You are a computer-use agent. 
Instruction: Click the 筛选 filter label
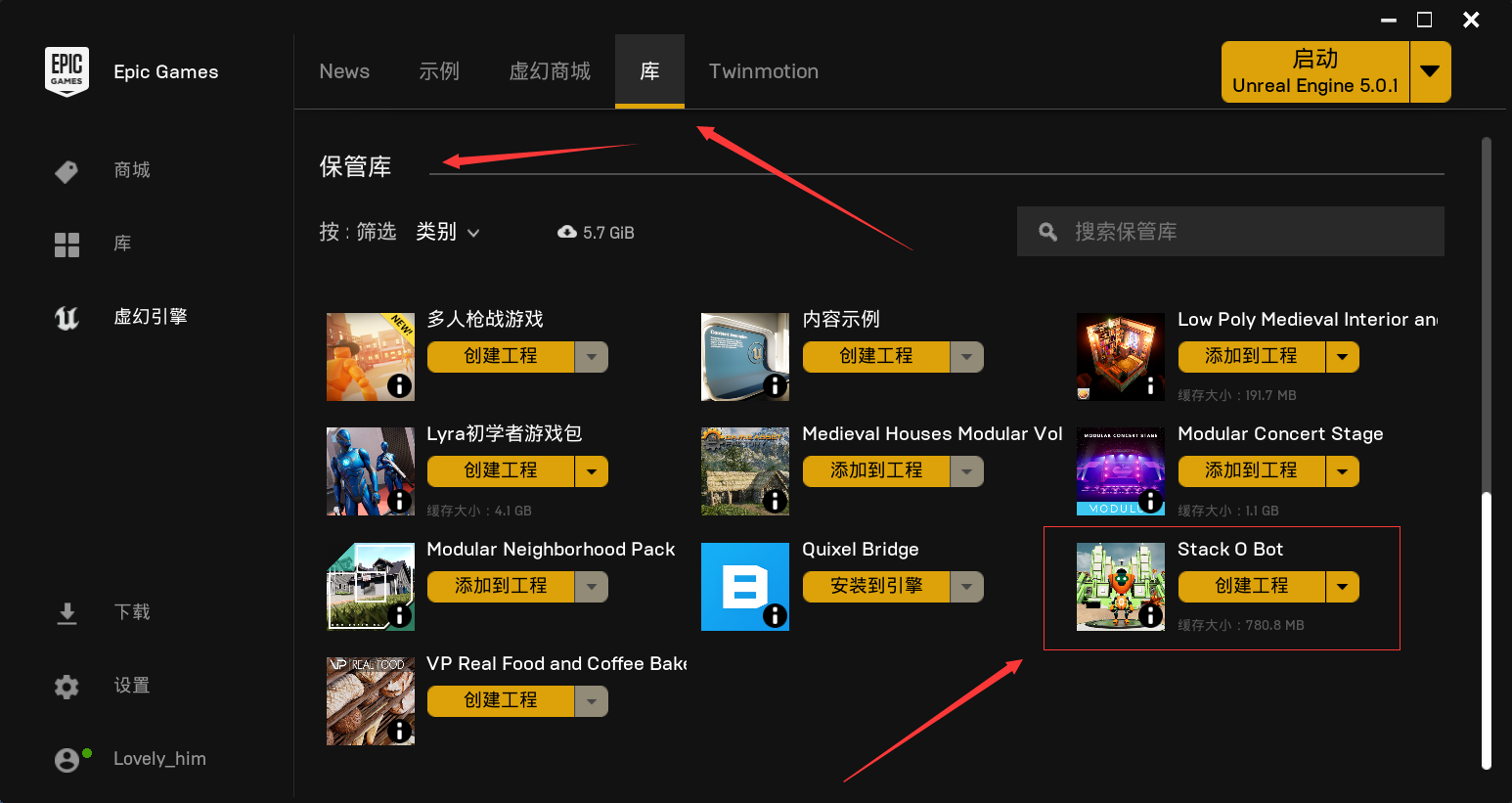(377, 232)
